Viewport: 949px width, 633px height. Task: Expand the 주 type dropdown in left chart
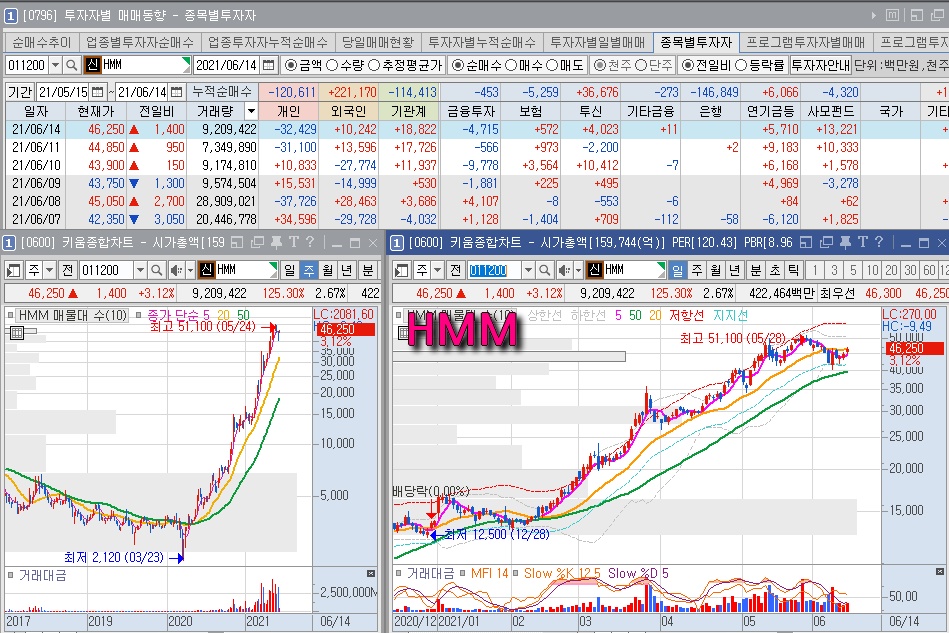[x=50, y=270]
